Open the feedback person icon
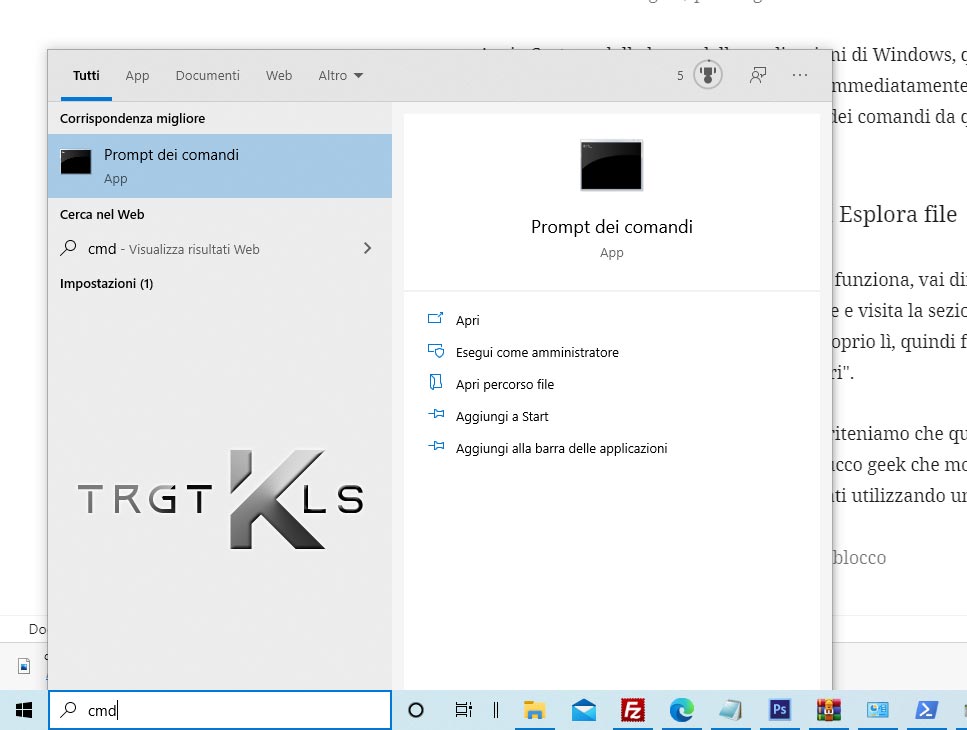 (x=758, y=76)
